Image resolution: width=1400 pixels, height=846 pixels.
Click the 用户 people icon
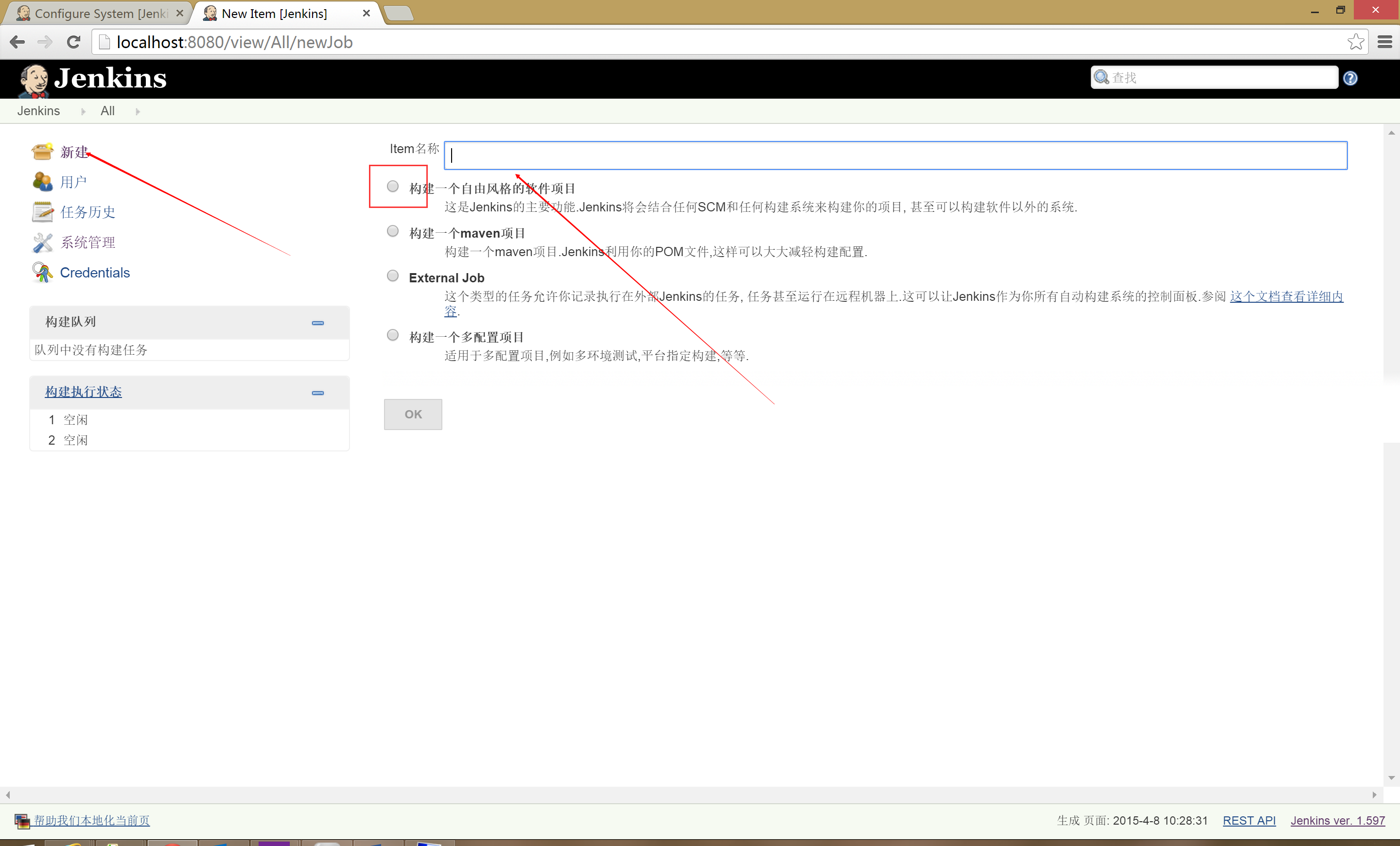coord(43,182)
